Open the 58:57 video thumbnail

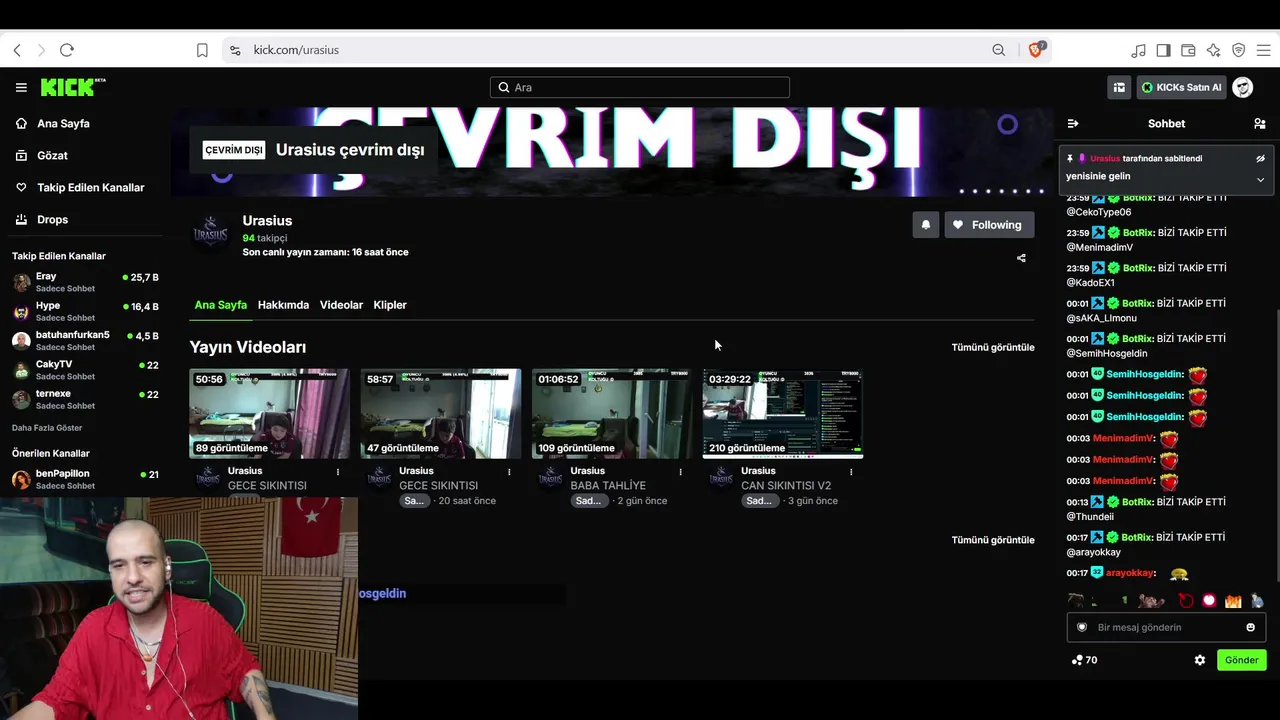(441, 414)
